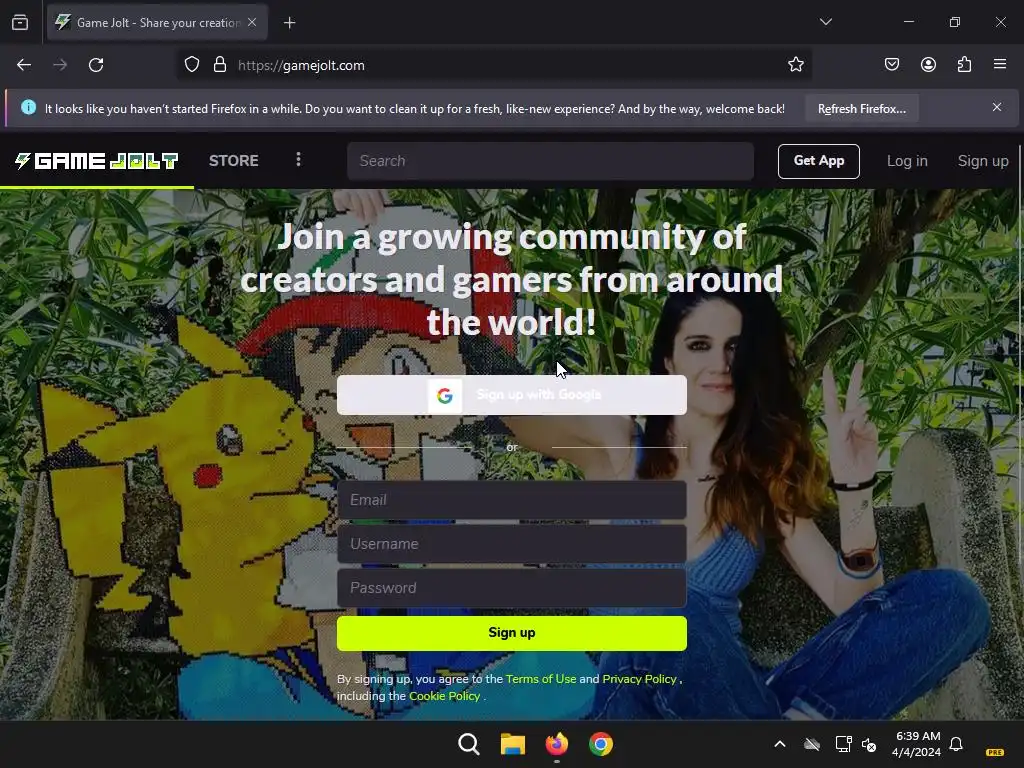The width and height of the screenshot is (1024, 768).
Task: Click the muted volume tray icon
Action: 869,744
